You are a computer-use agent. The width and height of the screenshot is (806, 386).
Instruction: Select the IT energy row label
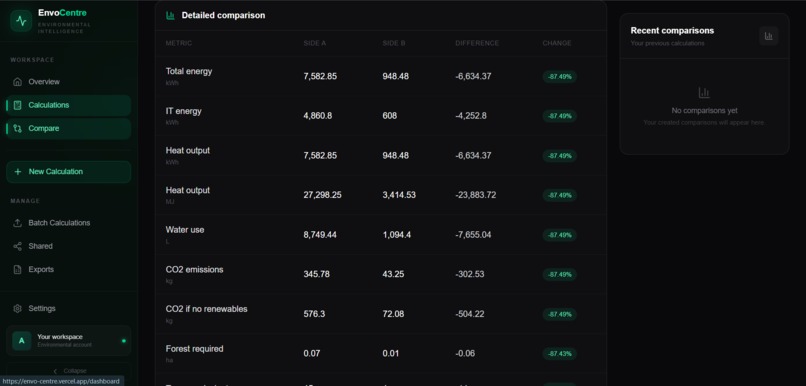(184, 111)
